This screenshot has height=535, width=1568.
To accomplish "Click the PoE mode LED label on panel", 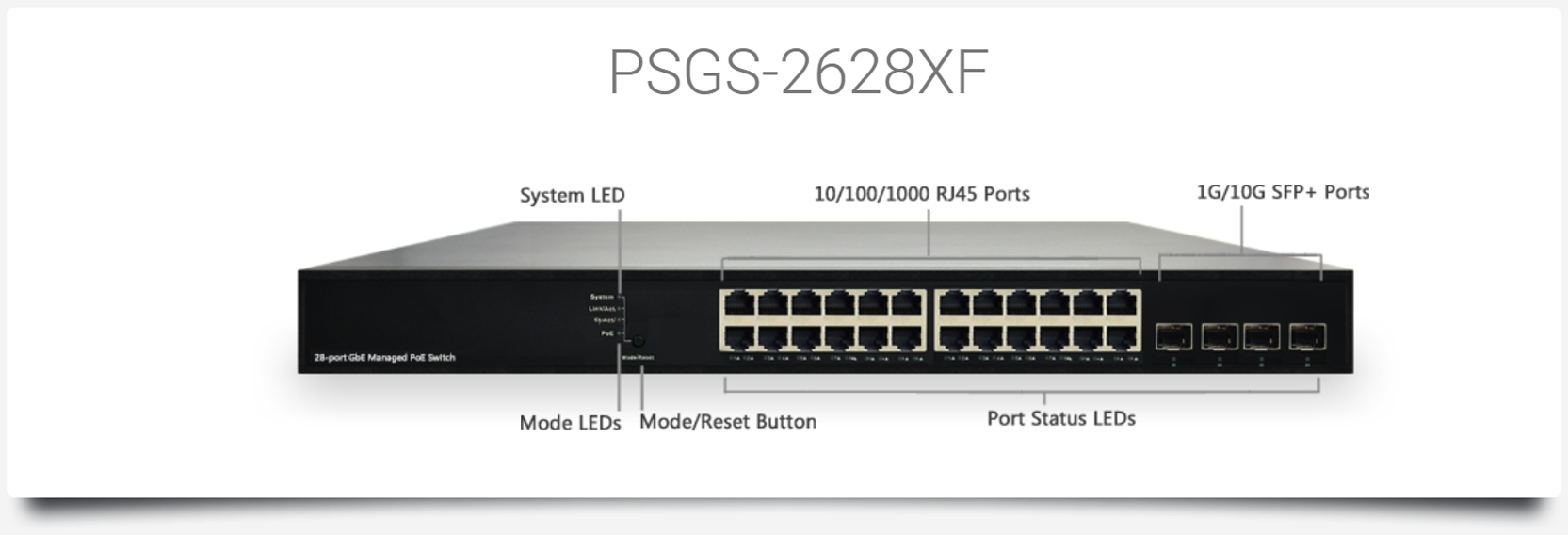I will pyautogui.click(x=607, y=332).
